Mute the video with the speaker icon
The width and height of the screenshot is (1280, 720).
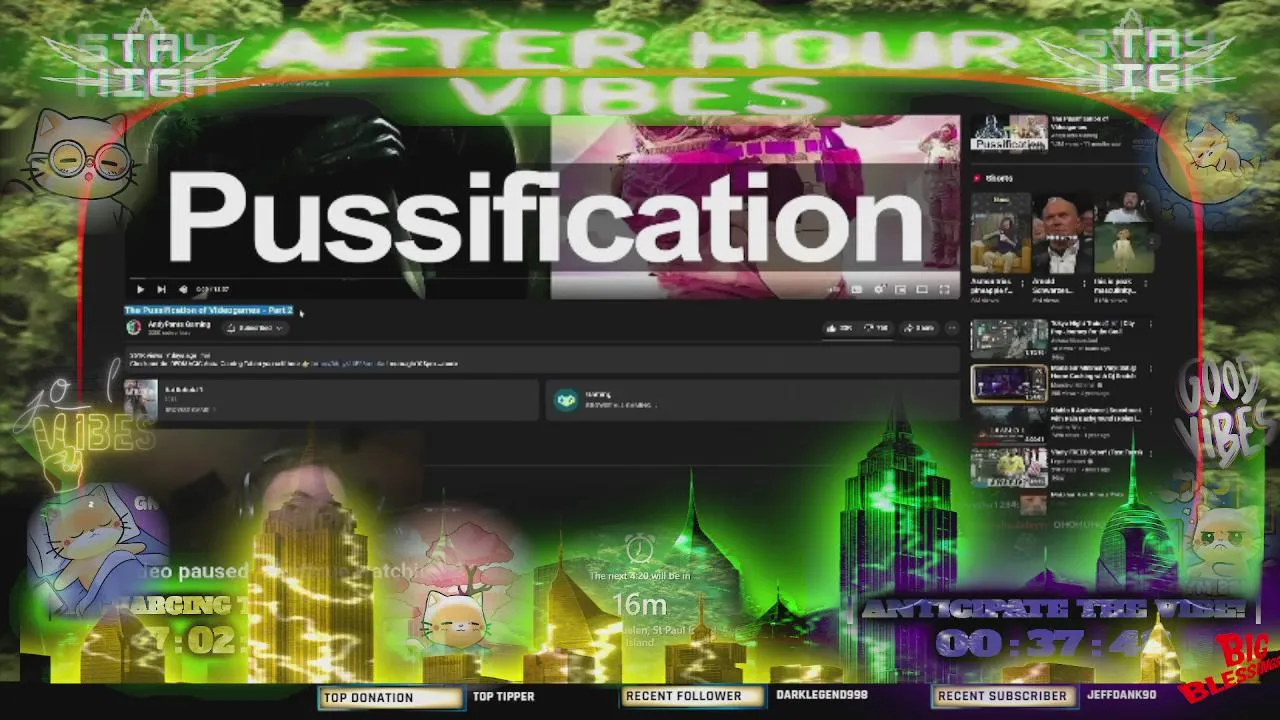point(183,290)
